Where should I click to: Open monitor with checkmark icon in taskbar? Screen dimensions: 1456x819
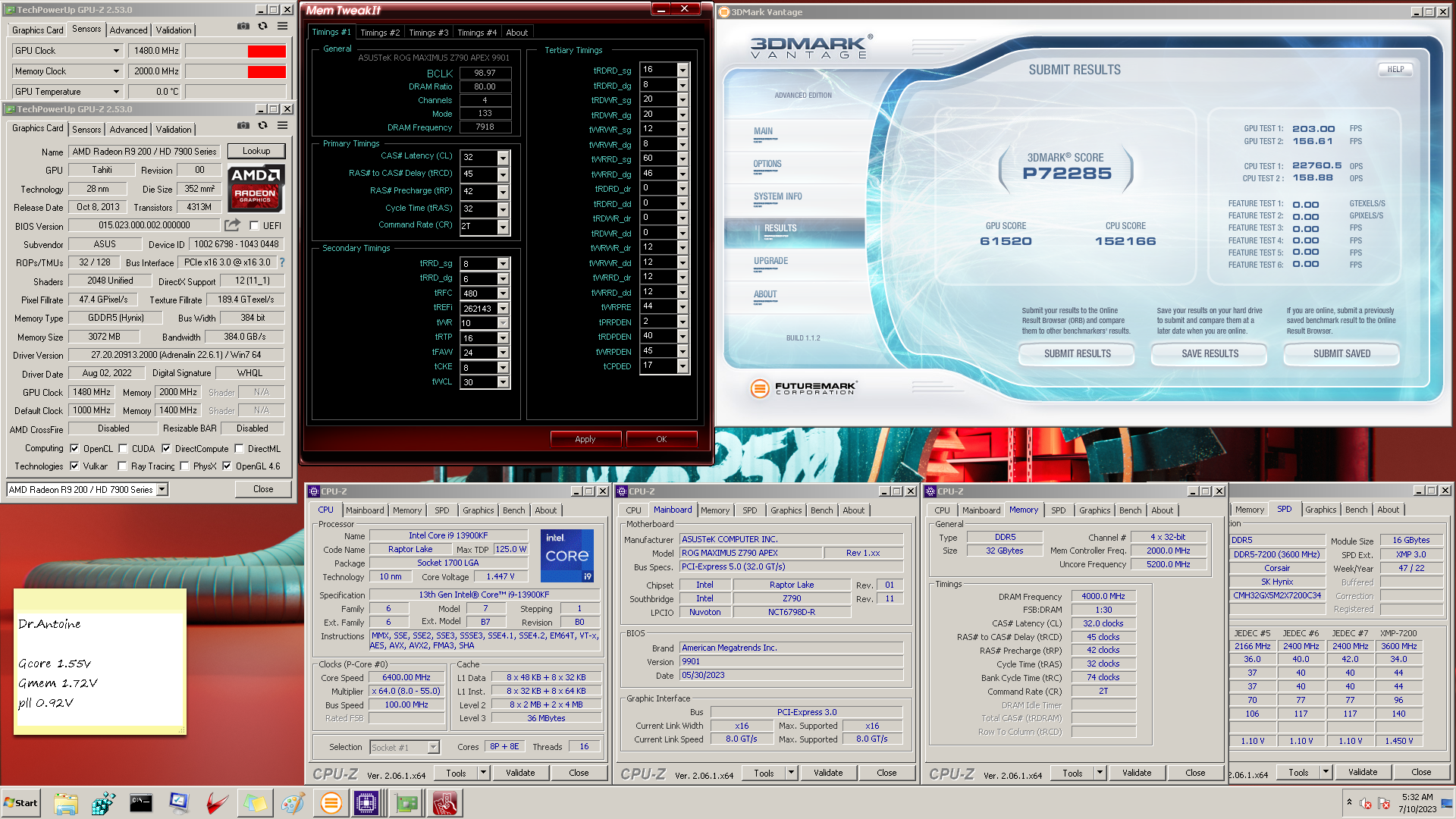179,803
